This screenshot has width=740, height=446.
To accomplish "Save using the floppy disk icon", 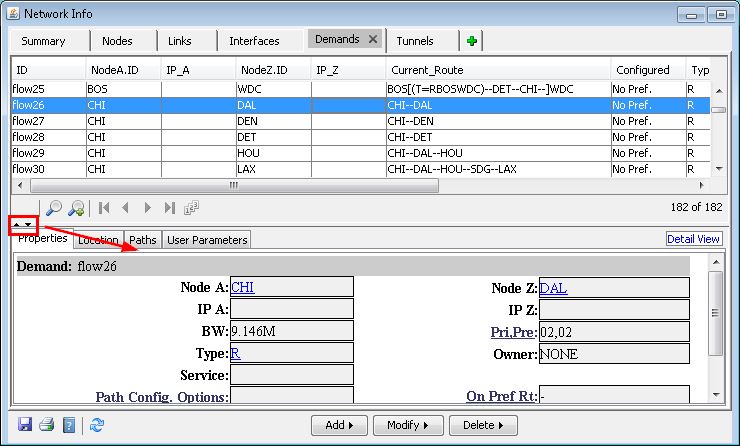I will coord(25,425).
